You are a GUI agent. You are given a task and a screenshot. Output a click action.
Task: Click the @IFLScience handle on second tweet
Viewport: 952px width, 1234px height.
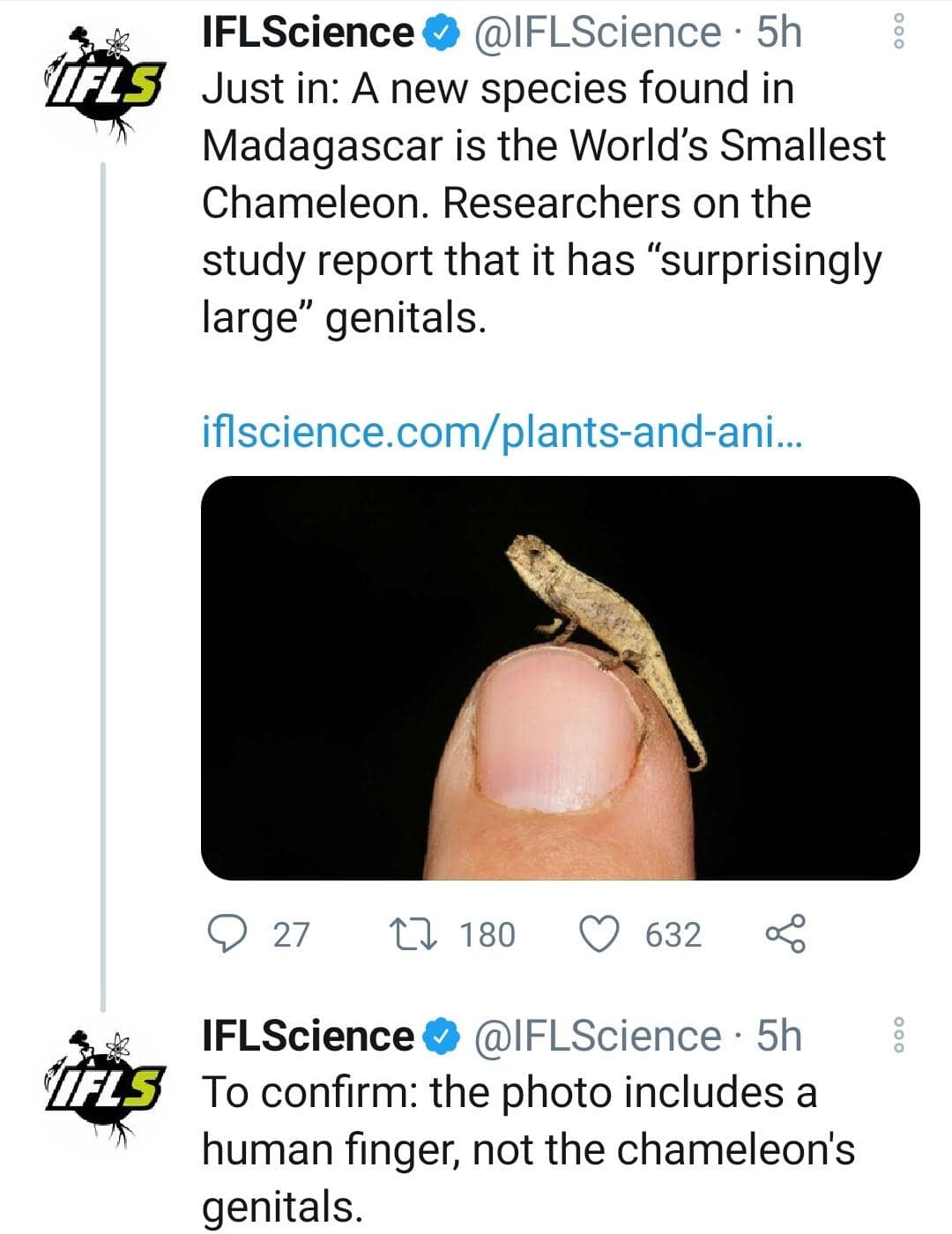pos(598,1037)
